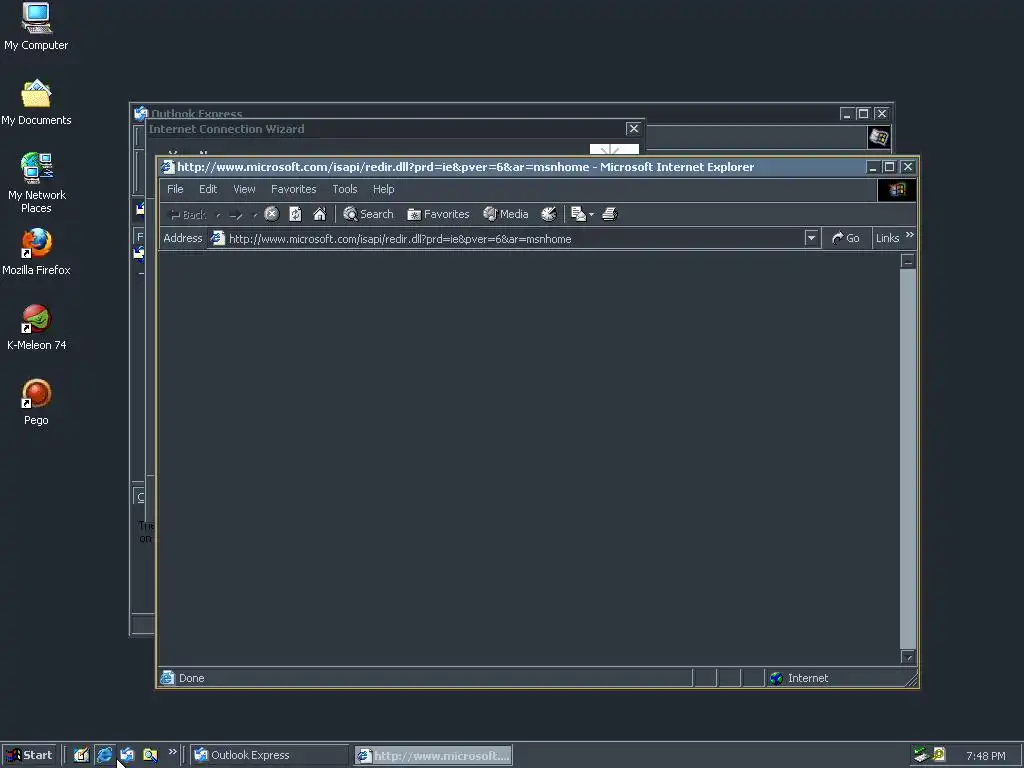Open the Edit menu

208,189
